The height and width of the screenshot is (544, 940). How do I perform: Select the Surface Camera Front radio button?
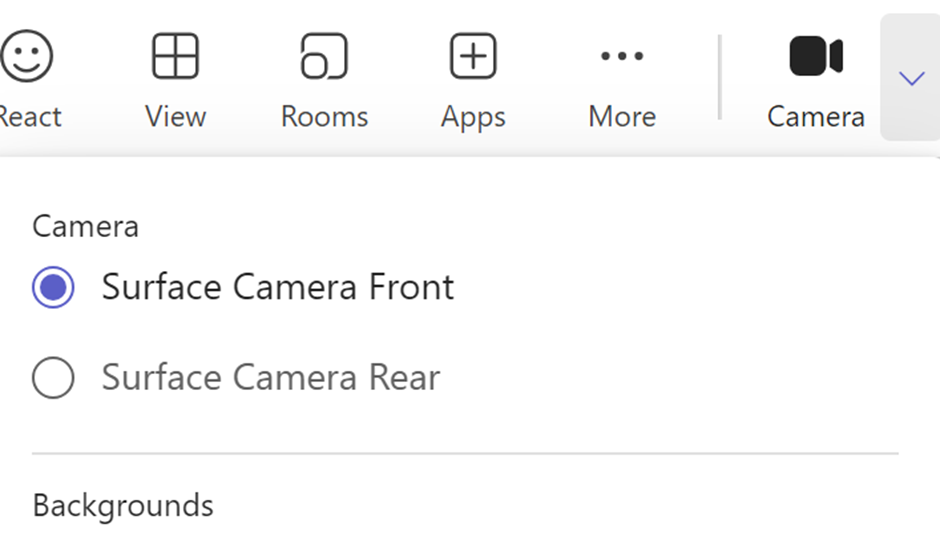coord(53,287)
